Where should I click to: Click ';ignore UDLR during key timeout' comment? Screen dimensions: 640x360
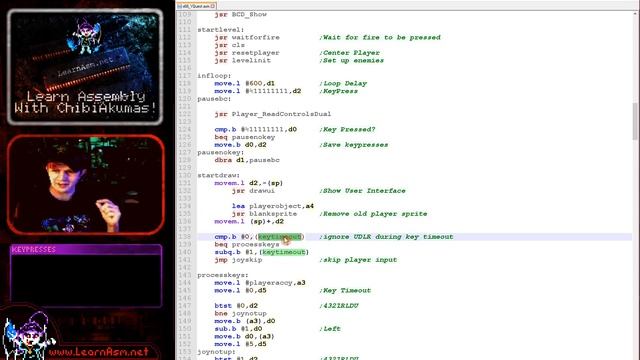[x=386, y=237]
